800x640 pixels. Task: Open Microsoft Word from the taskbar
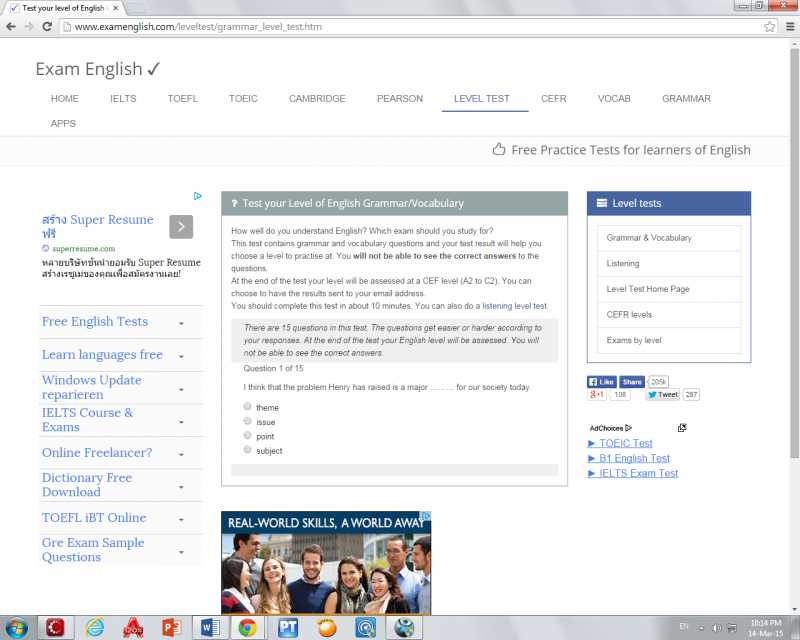tap(211, 627)
